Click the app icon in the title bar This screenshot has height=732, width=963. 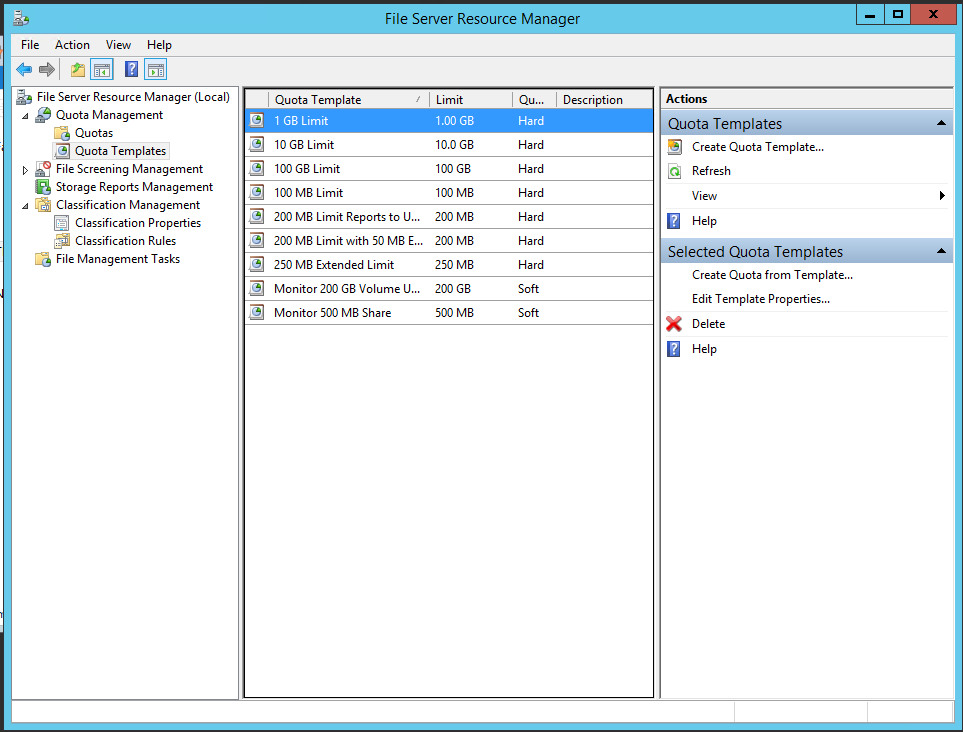coord(21,18)
